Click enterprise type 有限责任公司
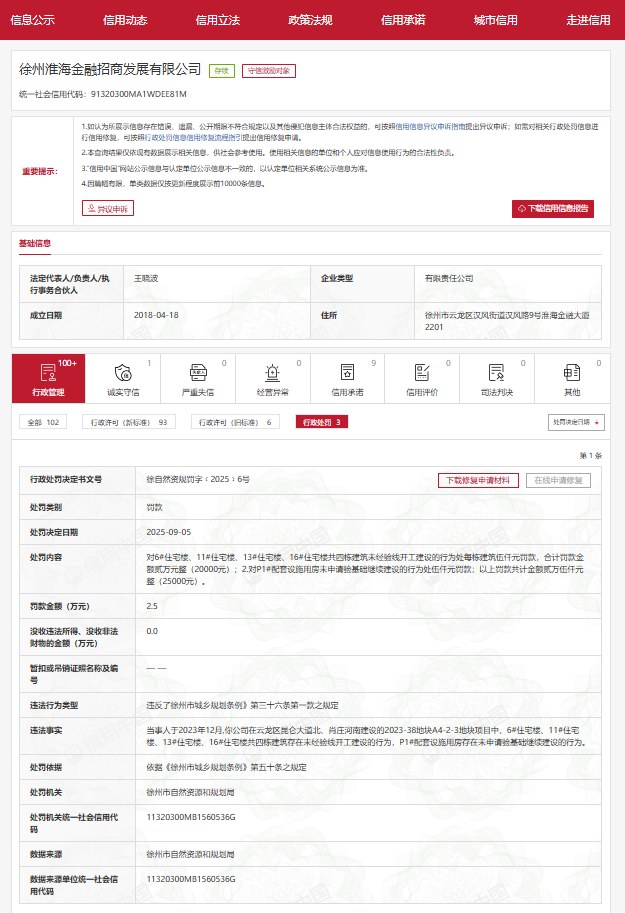This screenshot has width=625, height=913. (449, 278)
